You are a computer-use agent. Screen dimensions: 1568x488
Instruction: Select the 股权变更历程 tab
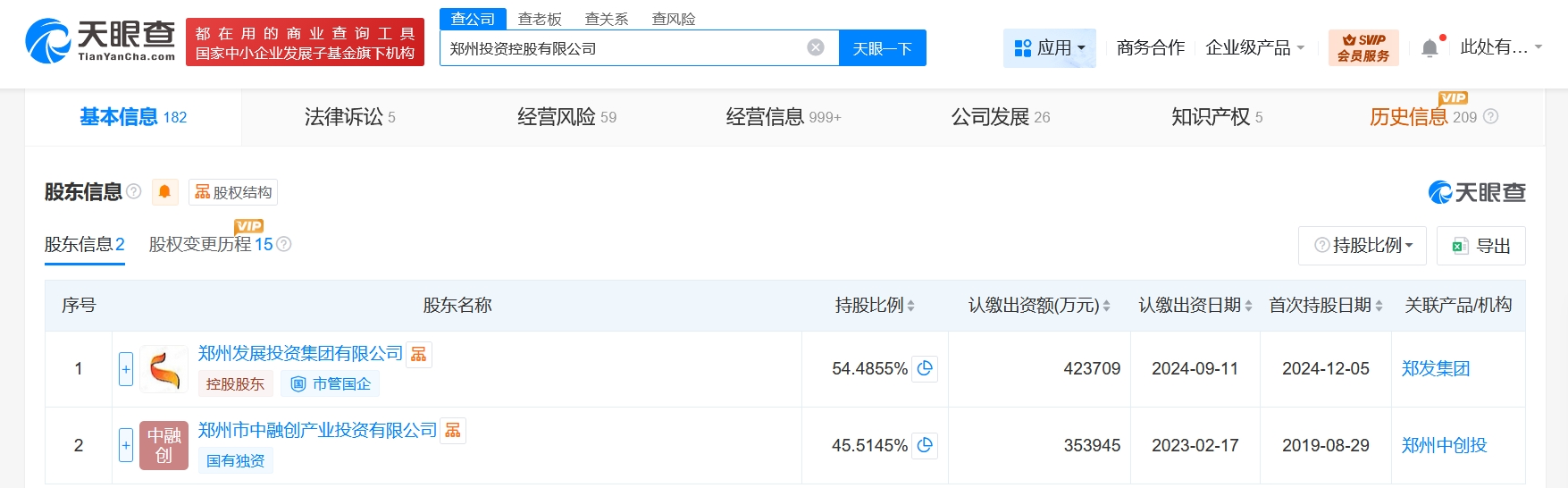point(210,245)
